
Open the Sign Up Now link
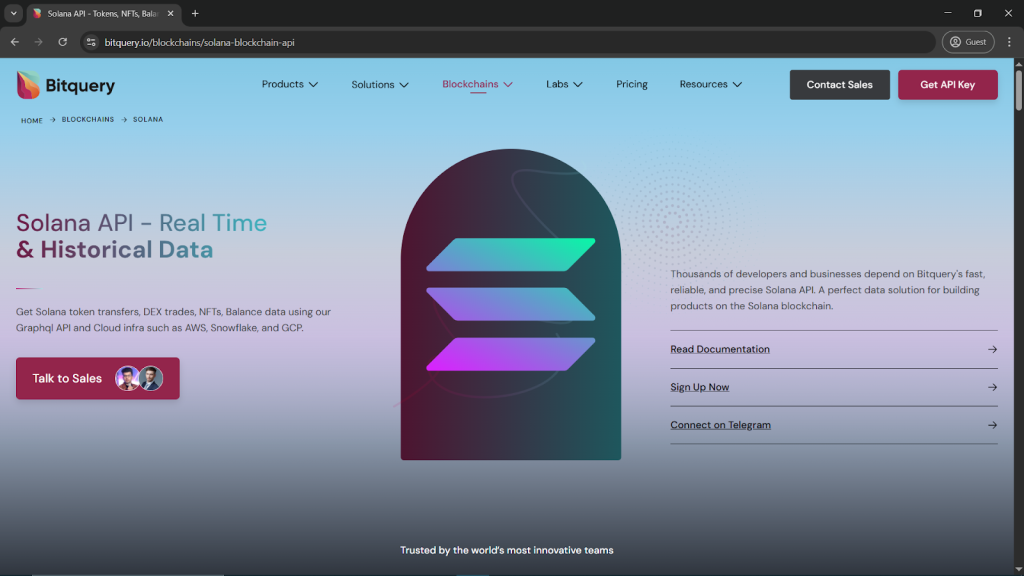(x=699, y=387)
